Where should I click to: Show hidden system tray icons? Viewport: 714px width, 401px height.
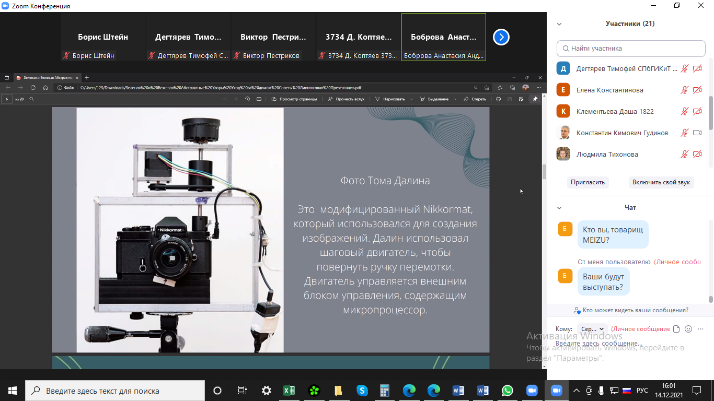tap(576, 391)
